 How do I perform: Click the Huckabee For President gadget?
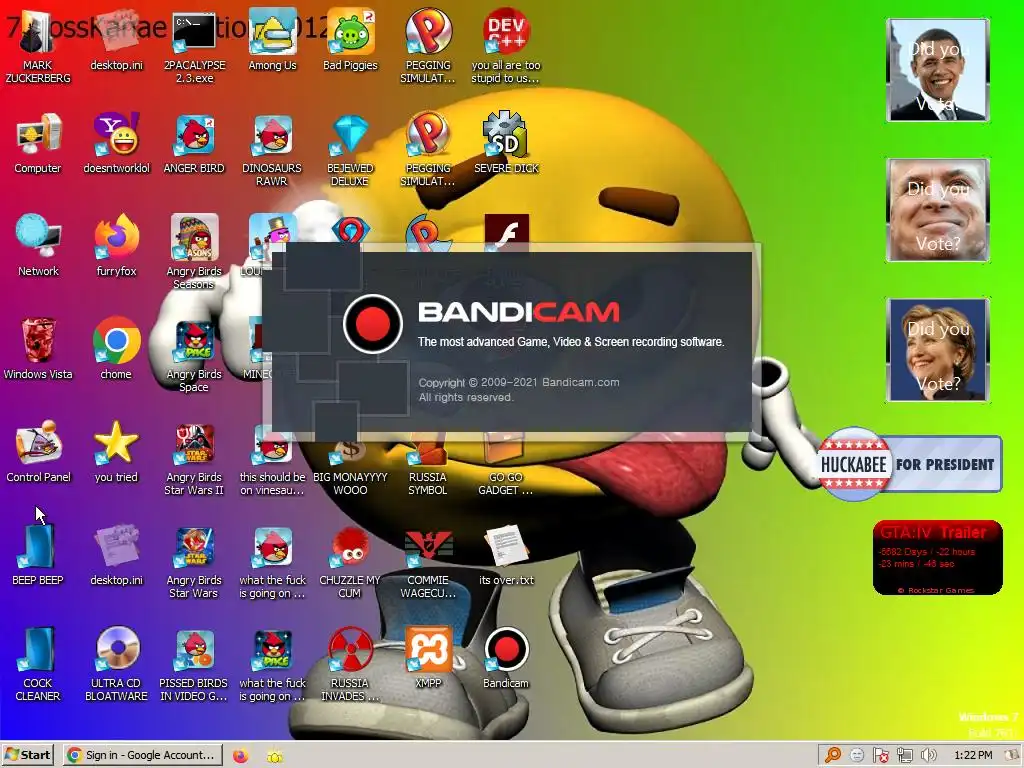pos(909,464)
